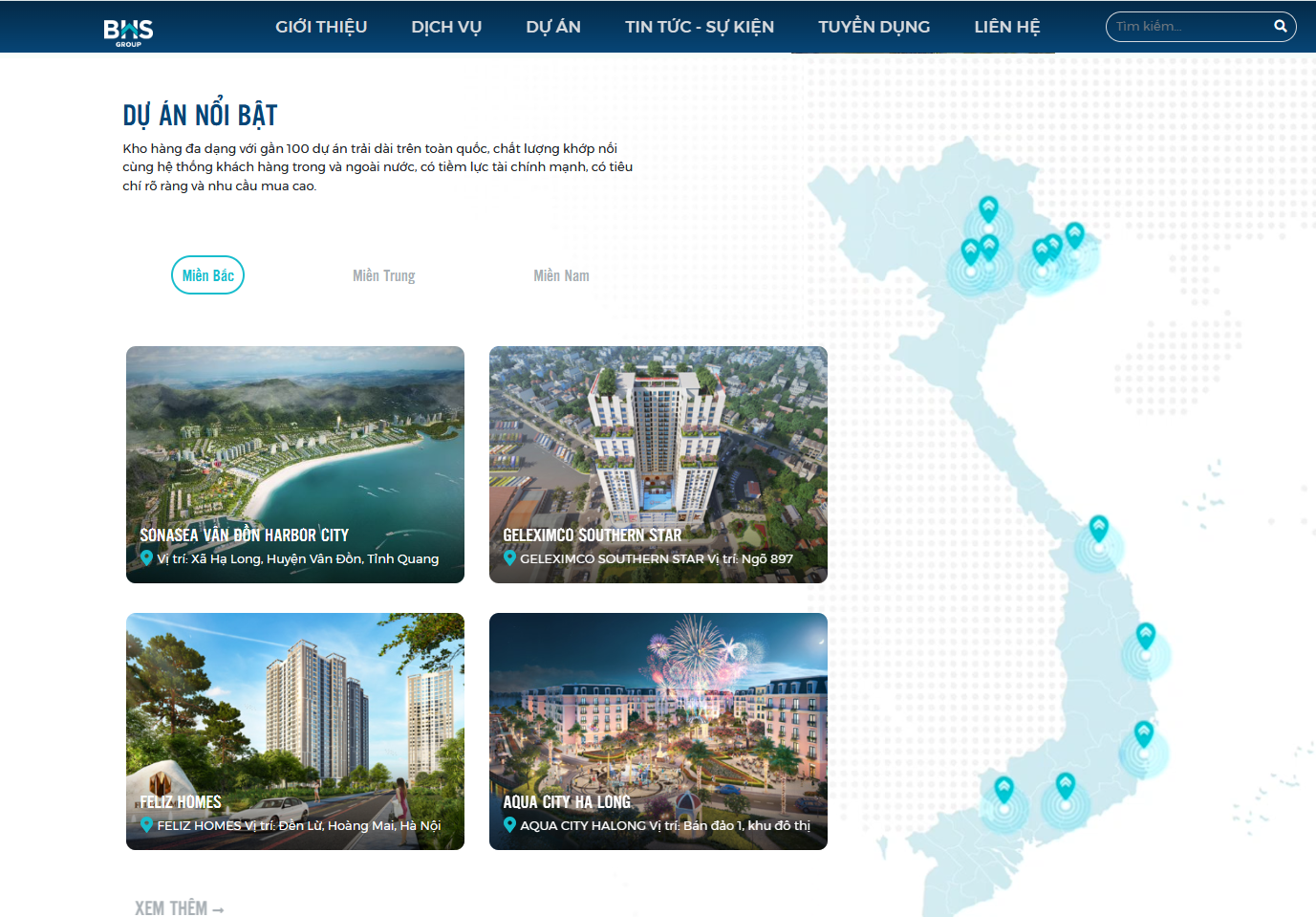Image resolution: width=1316 pixels, height=917 pixels.
Task: Select the topmost northern map pin
Action: pos(988,208)
